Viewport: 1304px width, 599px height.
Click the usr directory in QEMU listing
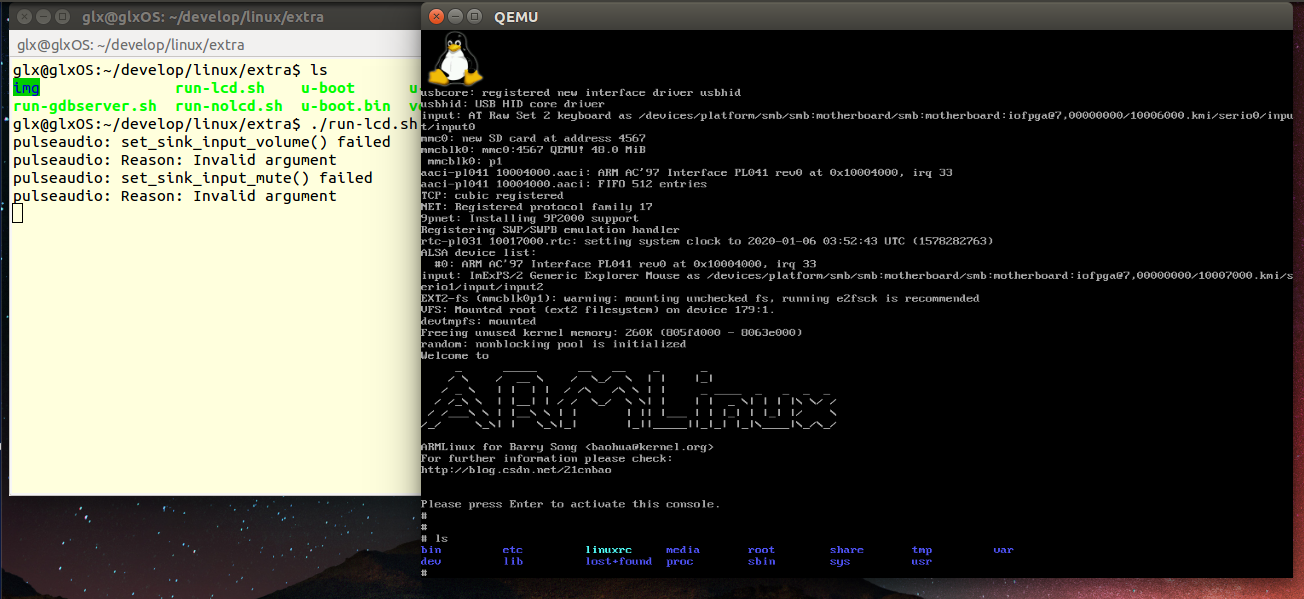pyautogui.click(x=922, y=562)
